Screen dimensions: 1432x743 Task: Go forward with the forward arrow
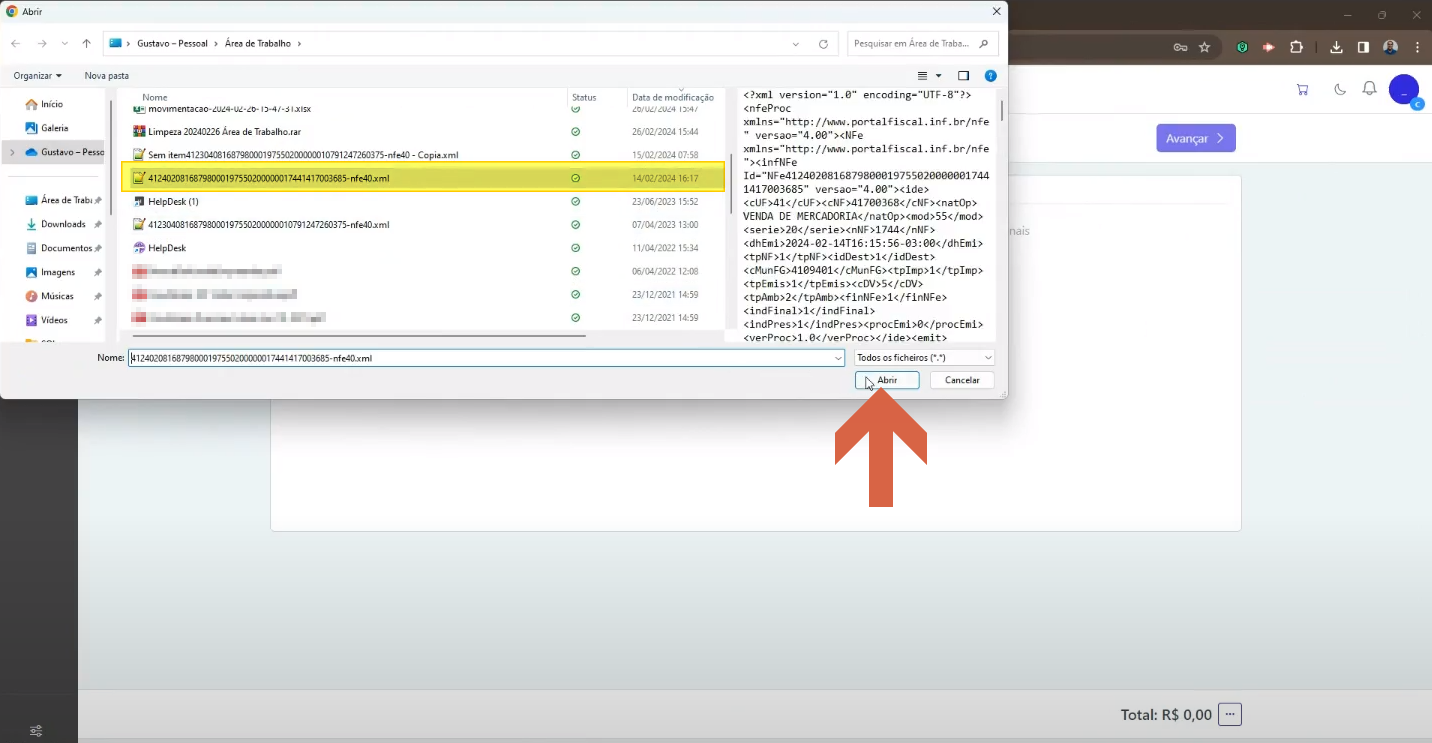pos(42,44)
